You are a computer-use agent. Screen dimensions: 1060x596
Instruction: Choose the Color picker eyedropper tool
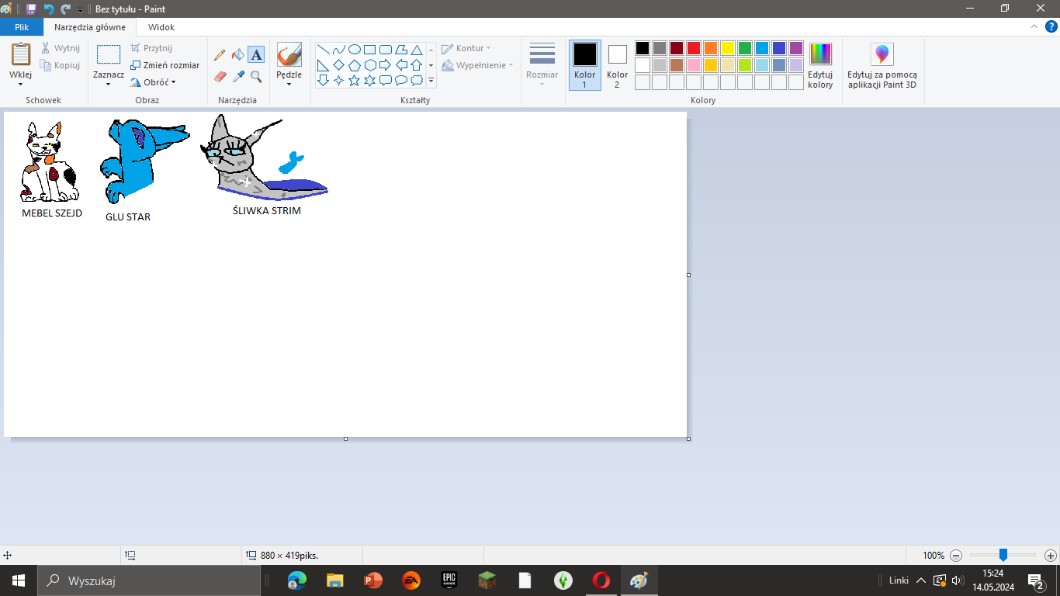pyautogui.click(x=238, y=76)
